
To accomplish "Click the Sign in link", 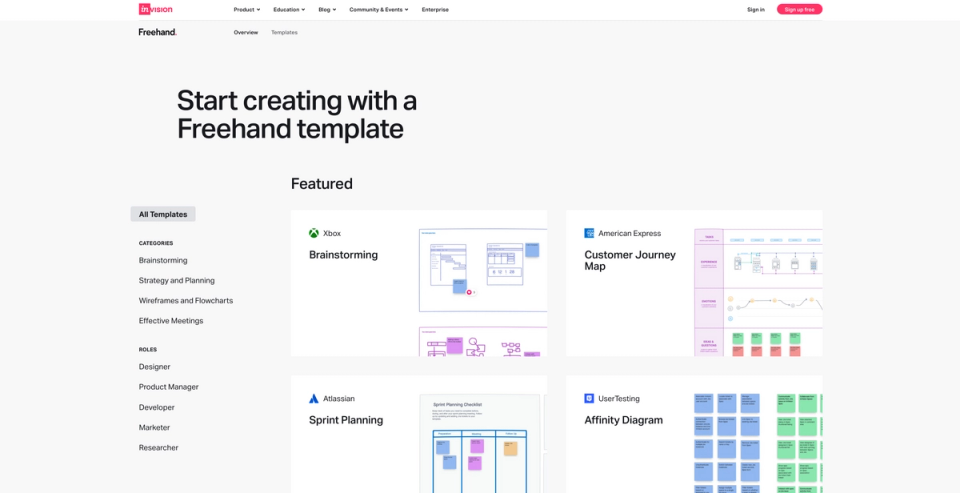I will pos(756,10).
